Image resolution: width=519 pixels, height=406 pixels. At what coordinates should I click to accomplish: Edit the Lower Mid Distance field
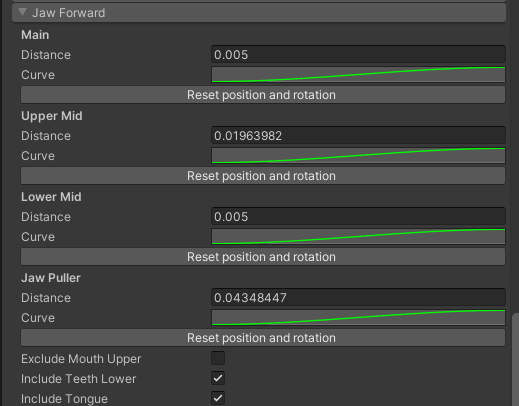click(x=358, y=216)
